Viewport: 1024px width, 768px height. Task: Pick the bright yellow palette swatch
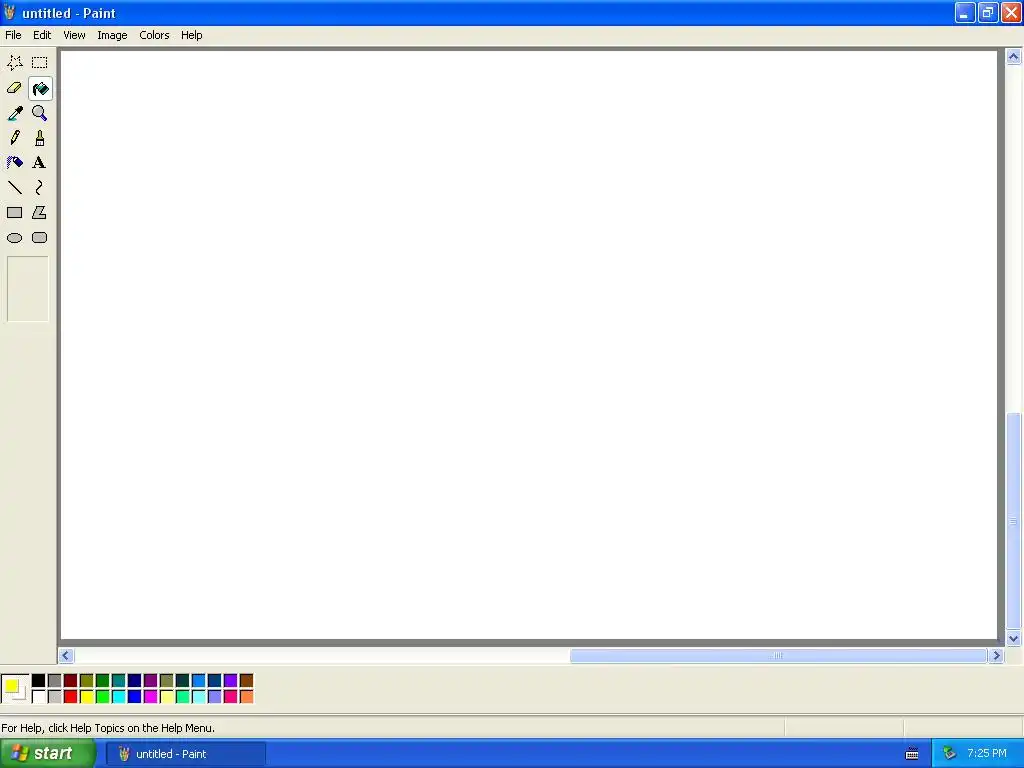86,696
